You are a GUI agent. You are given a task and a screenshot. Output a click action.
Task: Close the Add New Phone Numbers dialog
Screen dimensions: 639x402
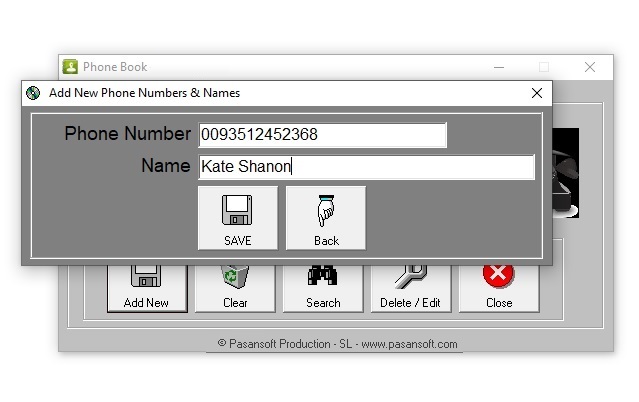pos(537,93)
